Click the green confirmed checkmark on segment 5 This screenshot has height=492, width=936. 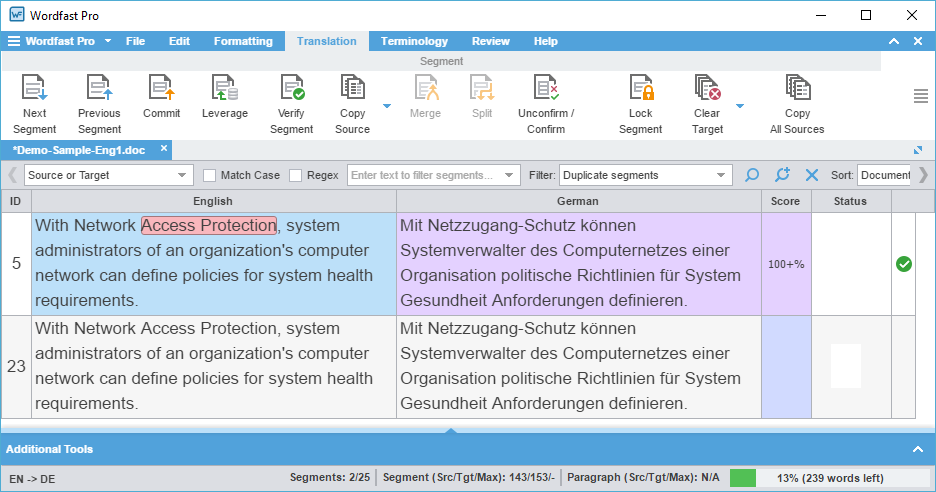904,264
